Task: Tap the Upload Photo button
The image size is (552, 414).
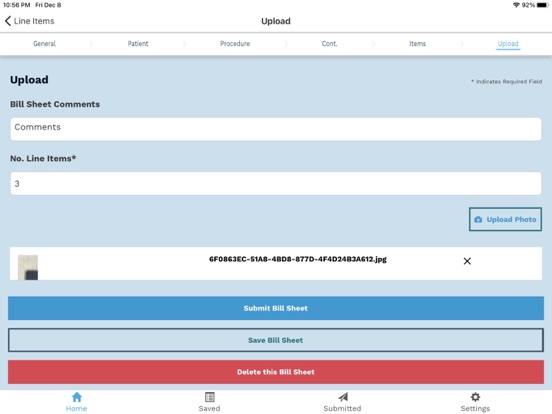Action: [505, 219]
